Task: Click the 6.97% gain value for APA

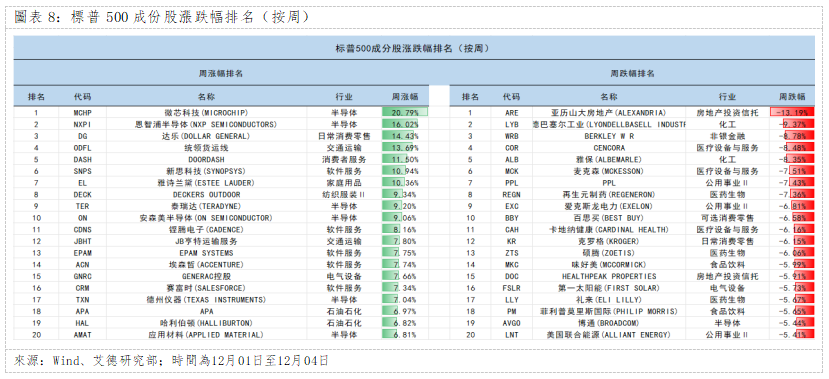Action: pyautogui.click(x=405, y=311)
